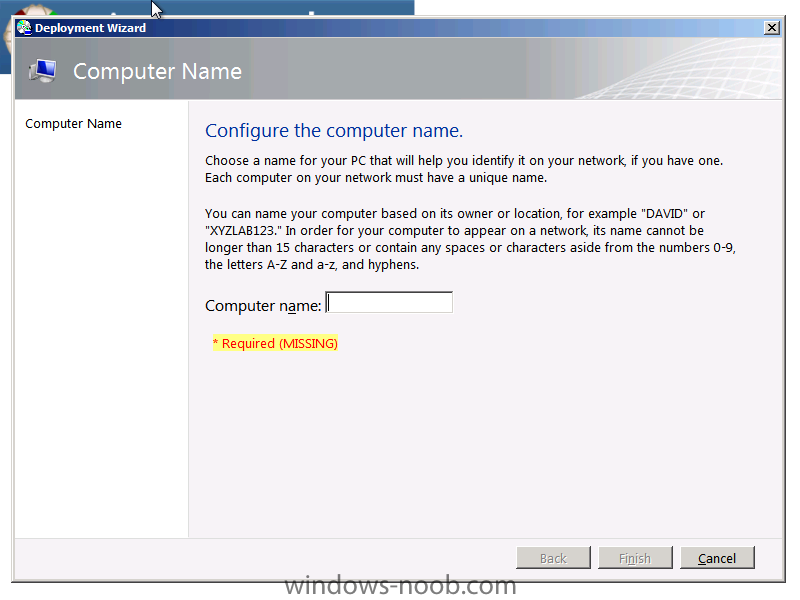This screenshot has height=600, width=800.
Task: Click the computer monitor header icon
Action: point(43,71)
